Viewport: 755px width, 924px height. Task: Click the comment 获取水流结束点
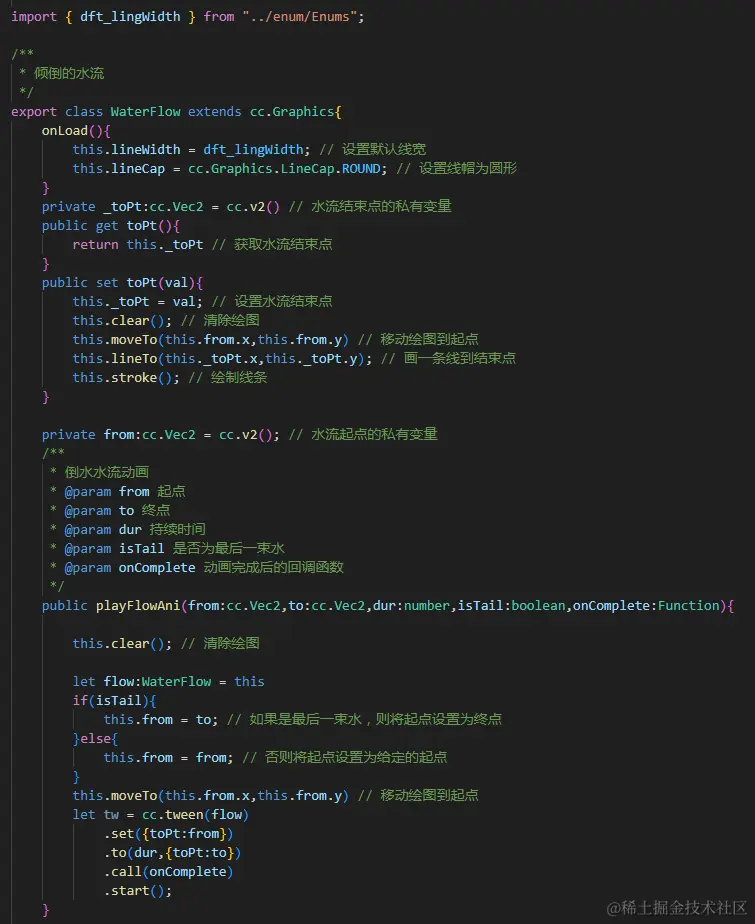[x=283, y=245]
